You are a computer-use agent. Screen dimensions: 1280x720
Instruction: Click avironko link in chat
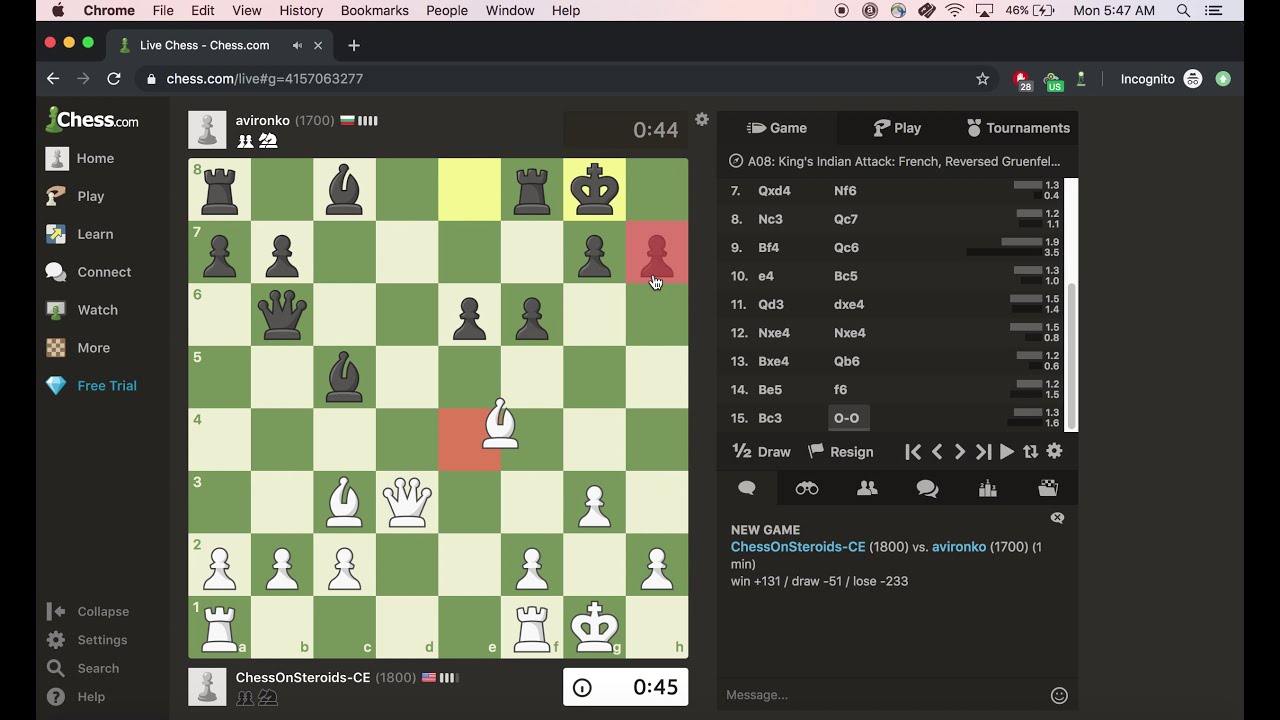pos(959,547)
